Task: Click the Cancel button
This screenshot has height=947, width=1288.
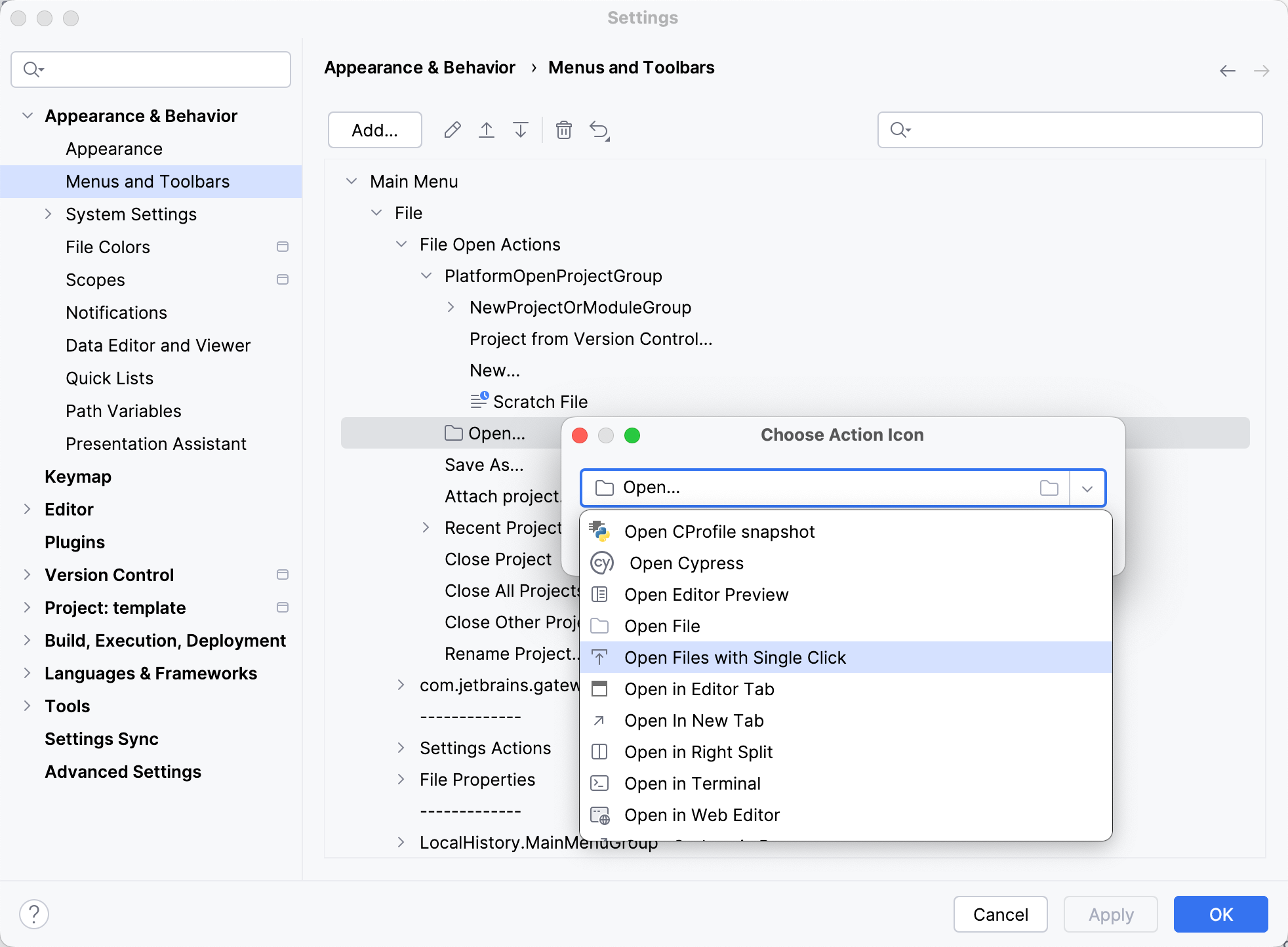Action: point(1001,914)
